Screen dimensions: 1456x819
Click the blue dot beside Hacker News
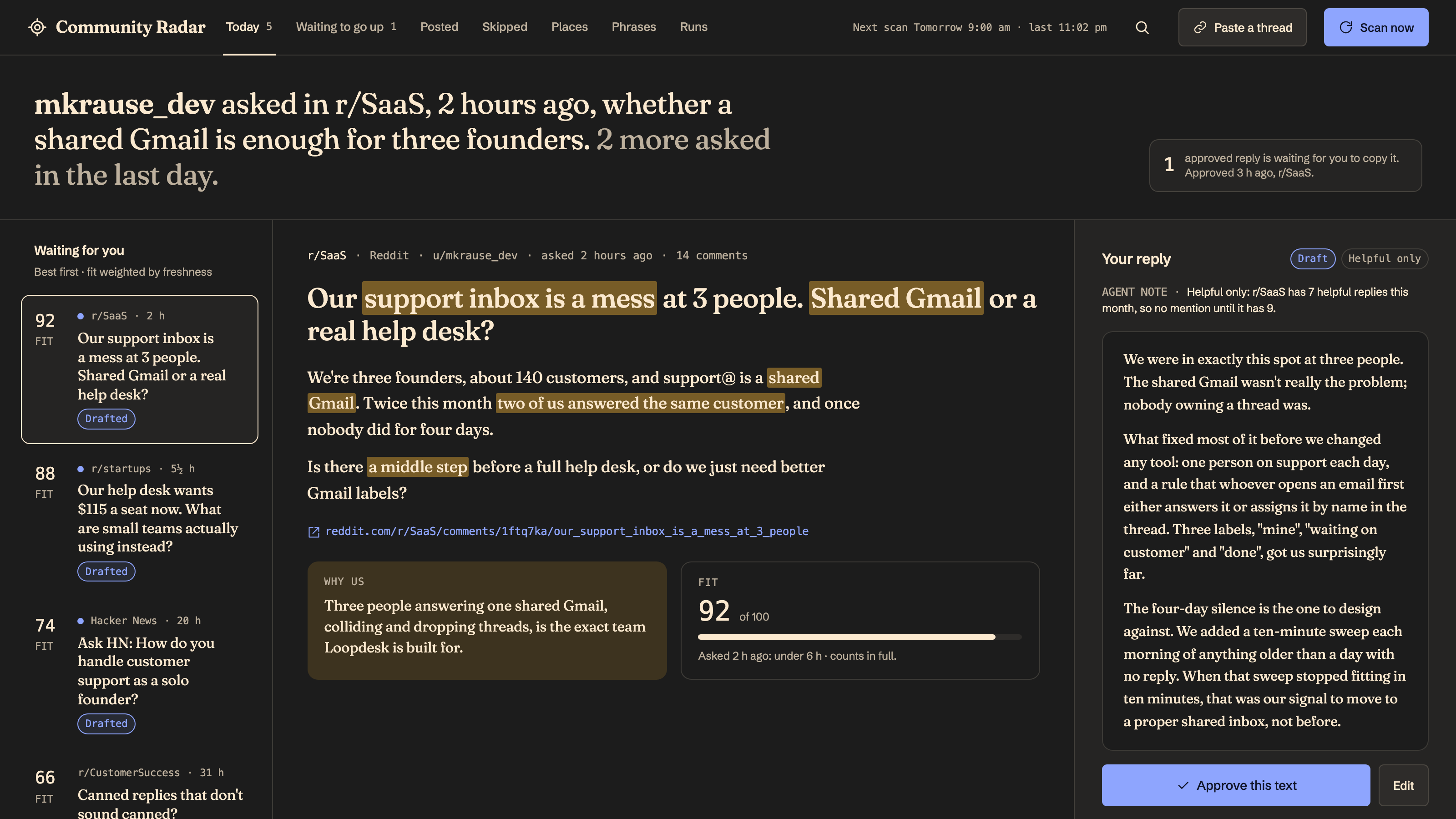coord(81,621)
